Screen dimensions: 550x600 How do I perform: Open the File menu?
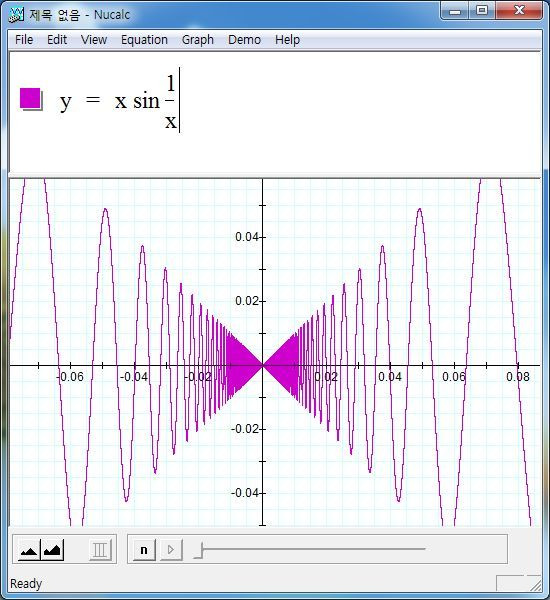(x=24, y=39)
